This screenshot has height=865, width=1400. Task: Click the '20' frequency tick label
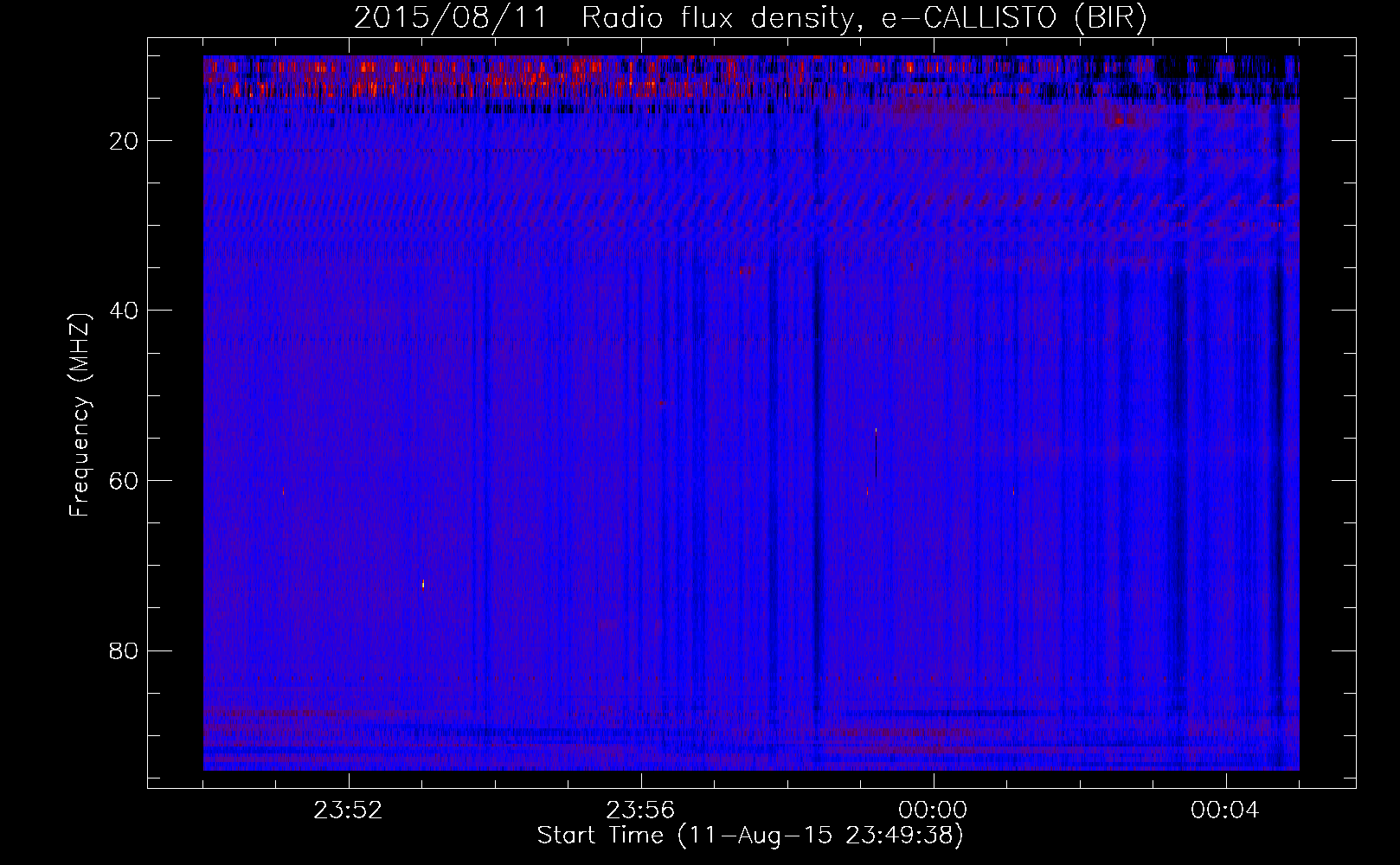click(x=125, y=141)
